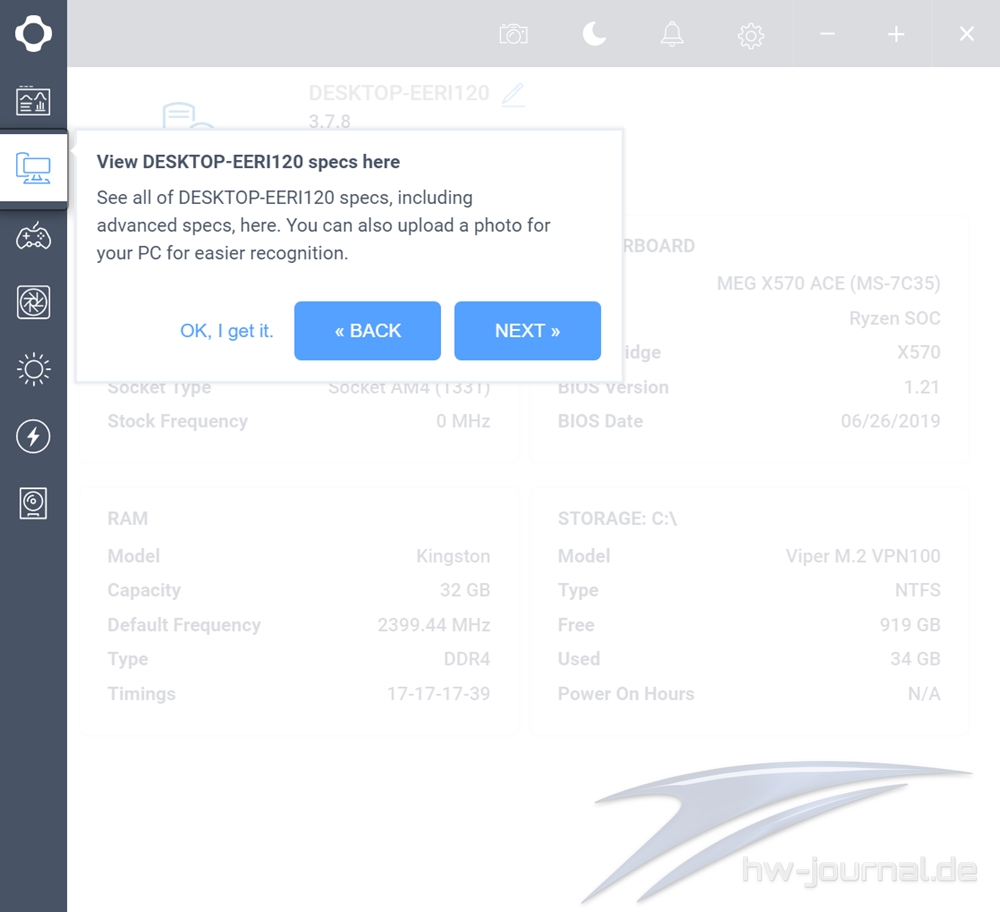
Task: Open the Cooling fan control section
Action: pos(33,302)
